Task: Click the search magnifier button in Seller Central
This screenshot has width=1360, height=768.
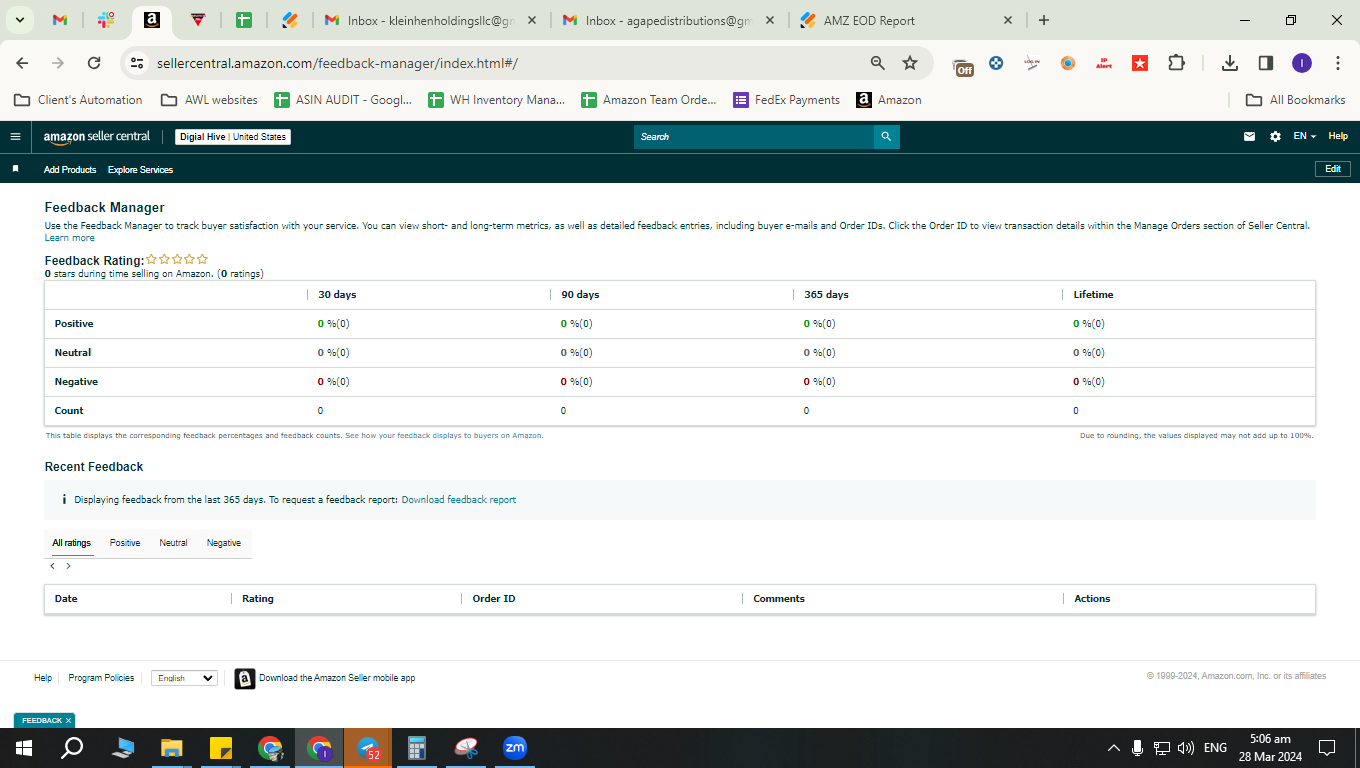Action: [886, 137]
